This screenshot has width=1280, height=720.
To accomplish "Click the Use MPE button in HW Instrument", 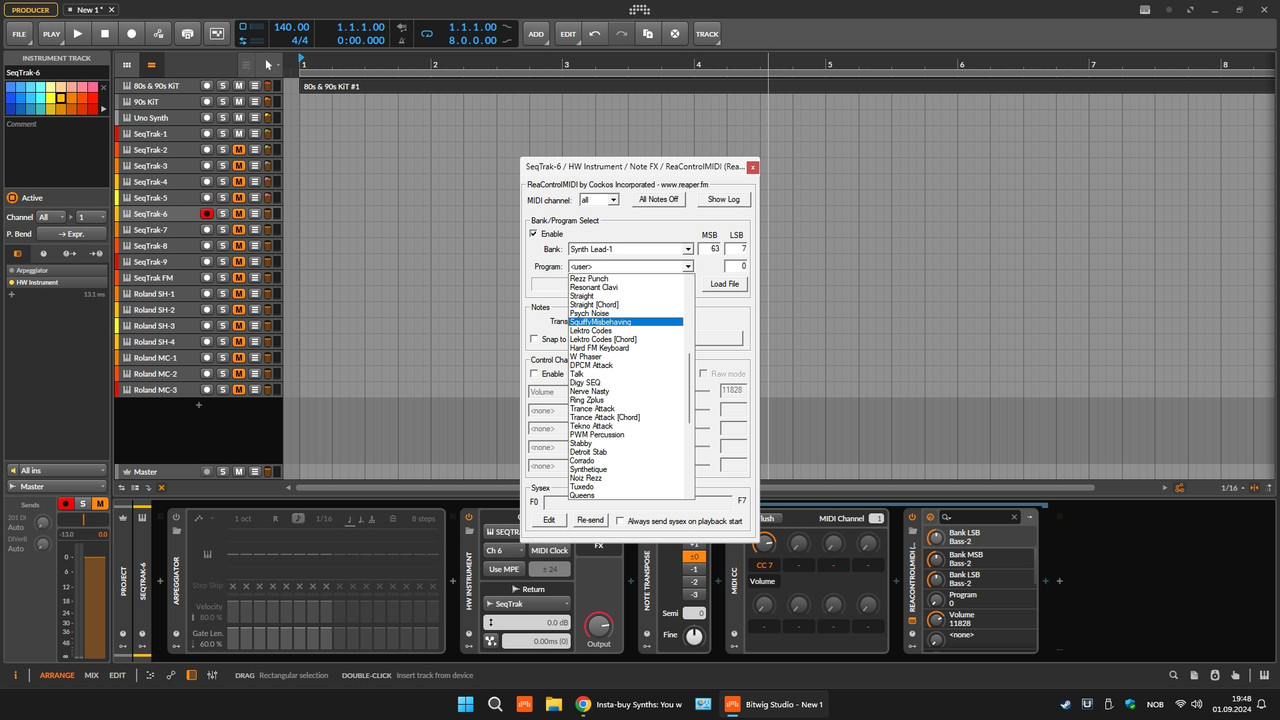I will (505, 569).
